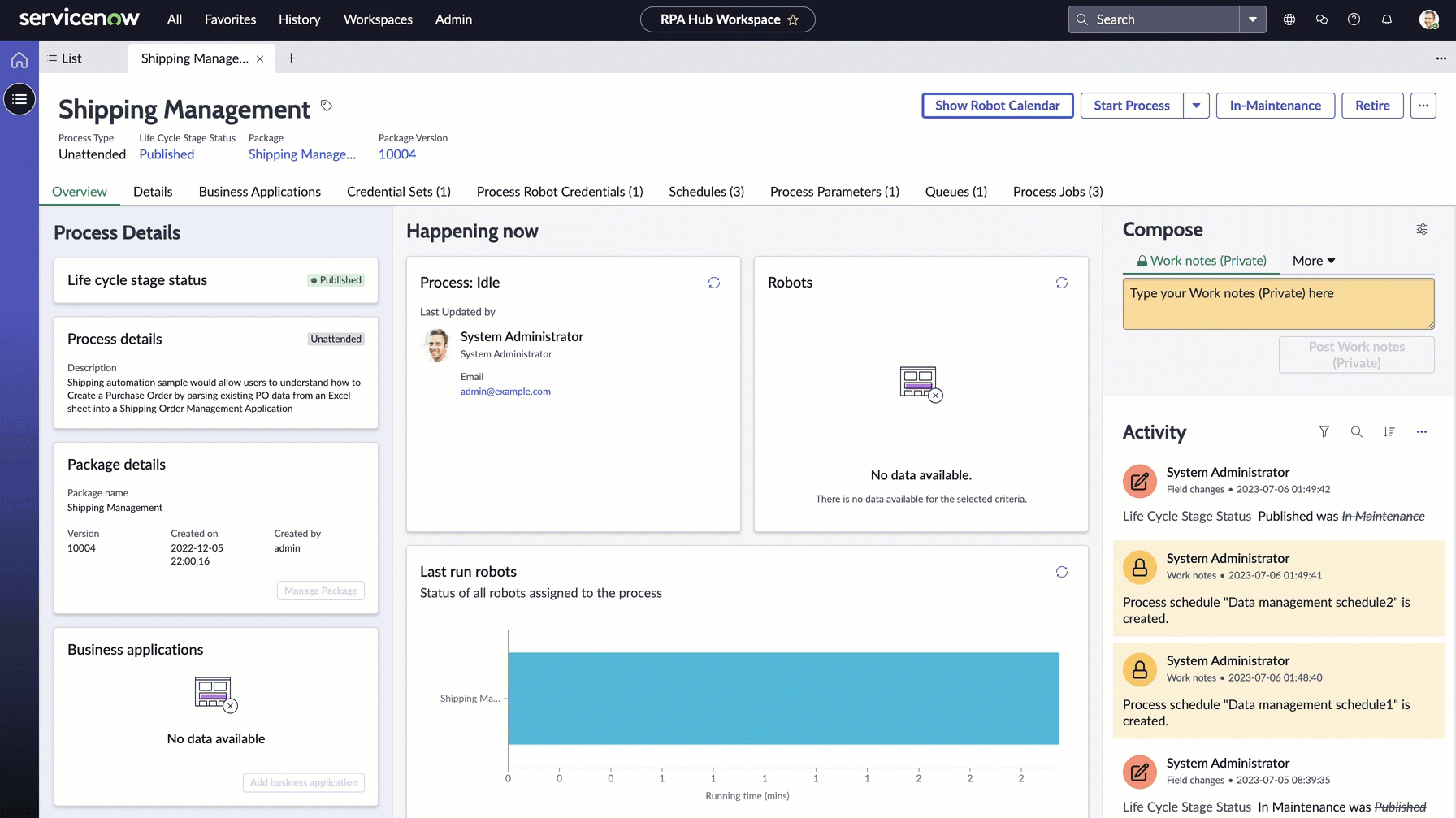Click Show Robot Calendar button
1456x818 pixels.
pyautogui.click(x=998, y=106)
